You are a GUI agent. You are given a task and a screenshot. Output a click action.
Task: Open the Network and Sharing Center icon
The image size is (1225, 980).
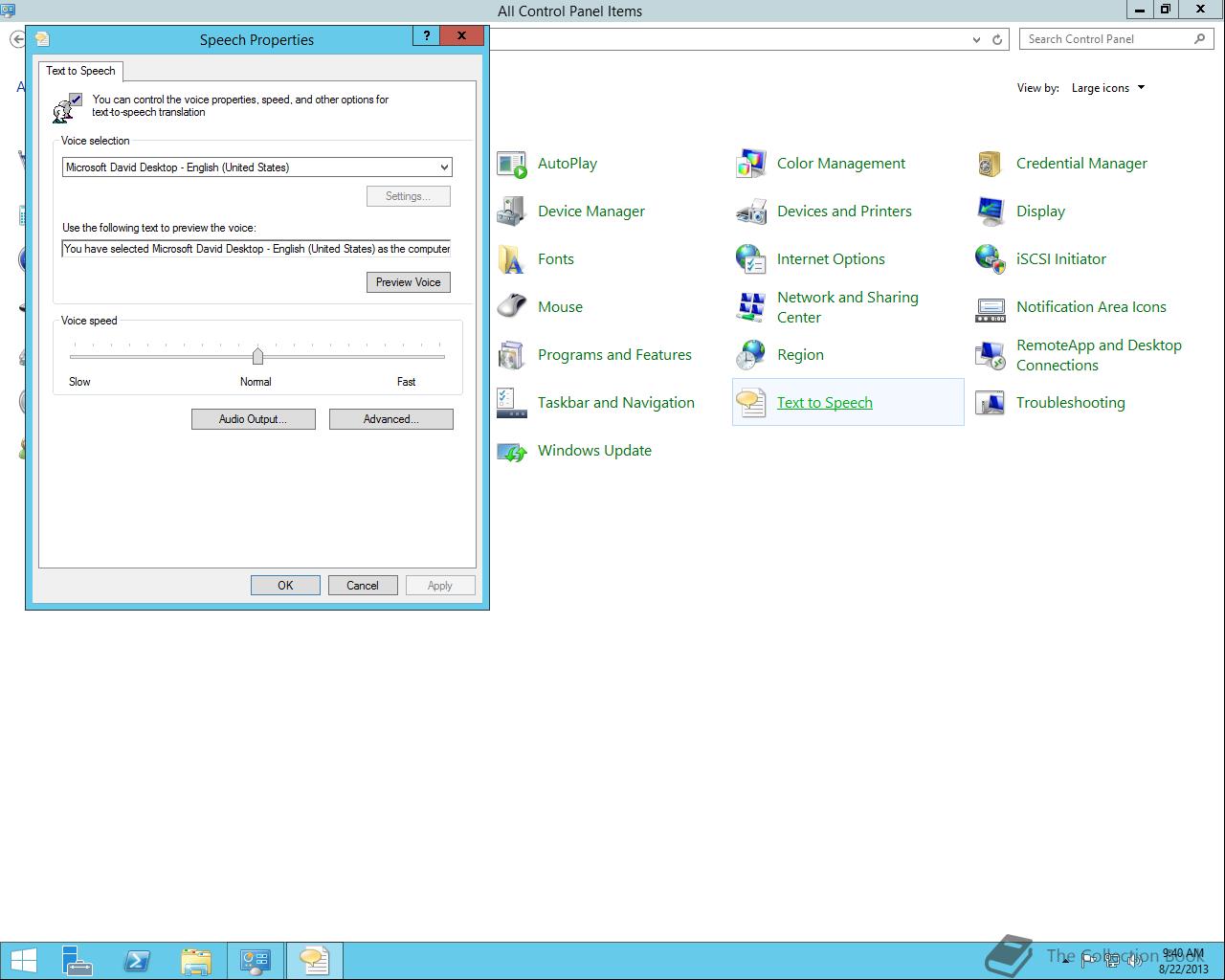pos(751,307)
